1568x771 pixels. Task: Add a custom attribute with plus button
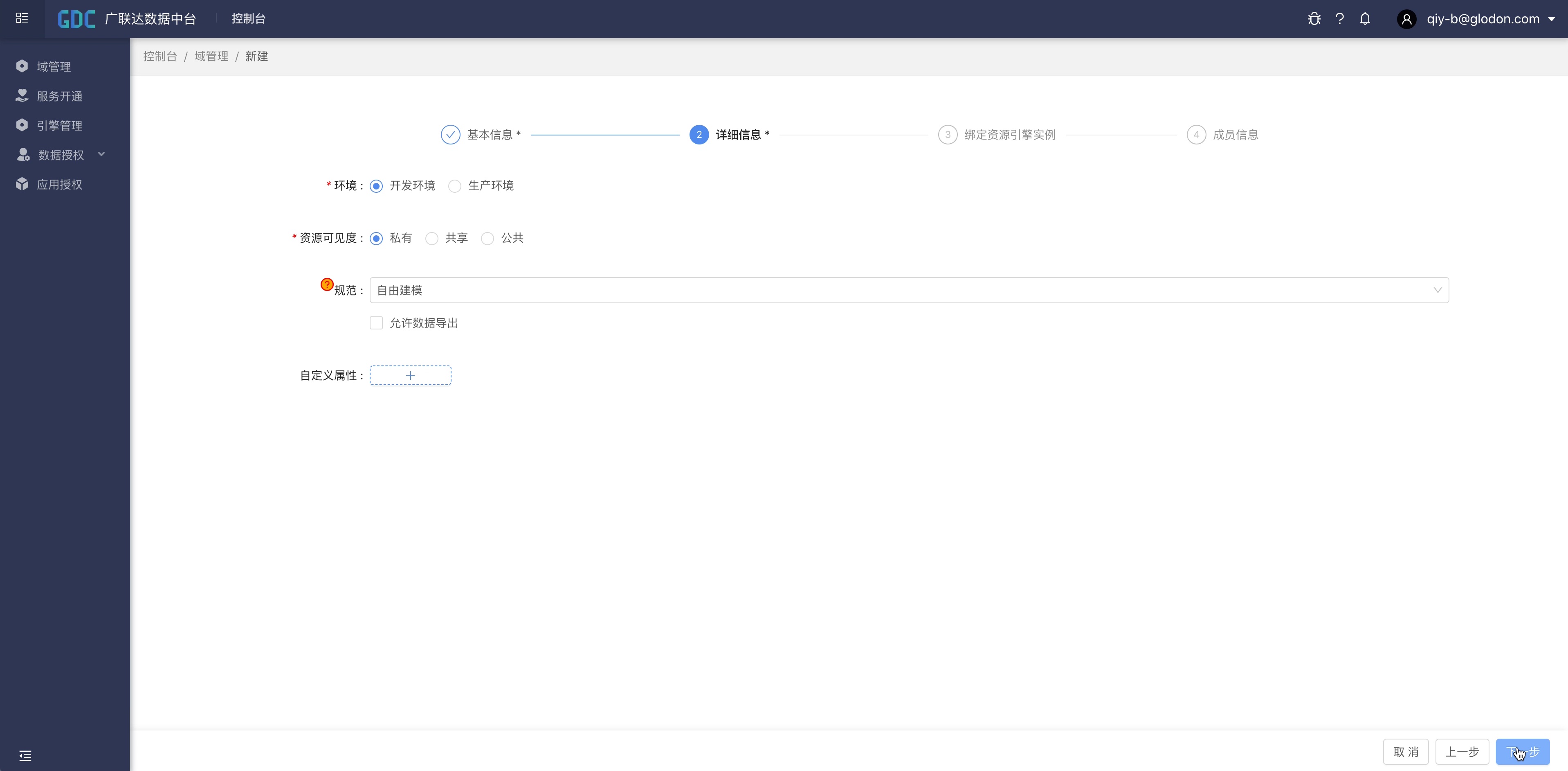point(410,375)
